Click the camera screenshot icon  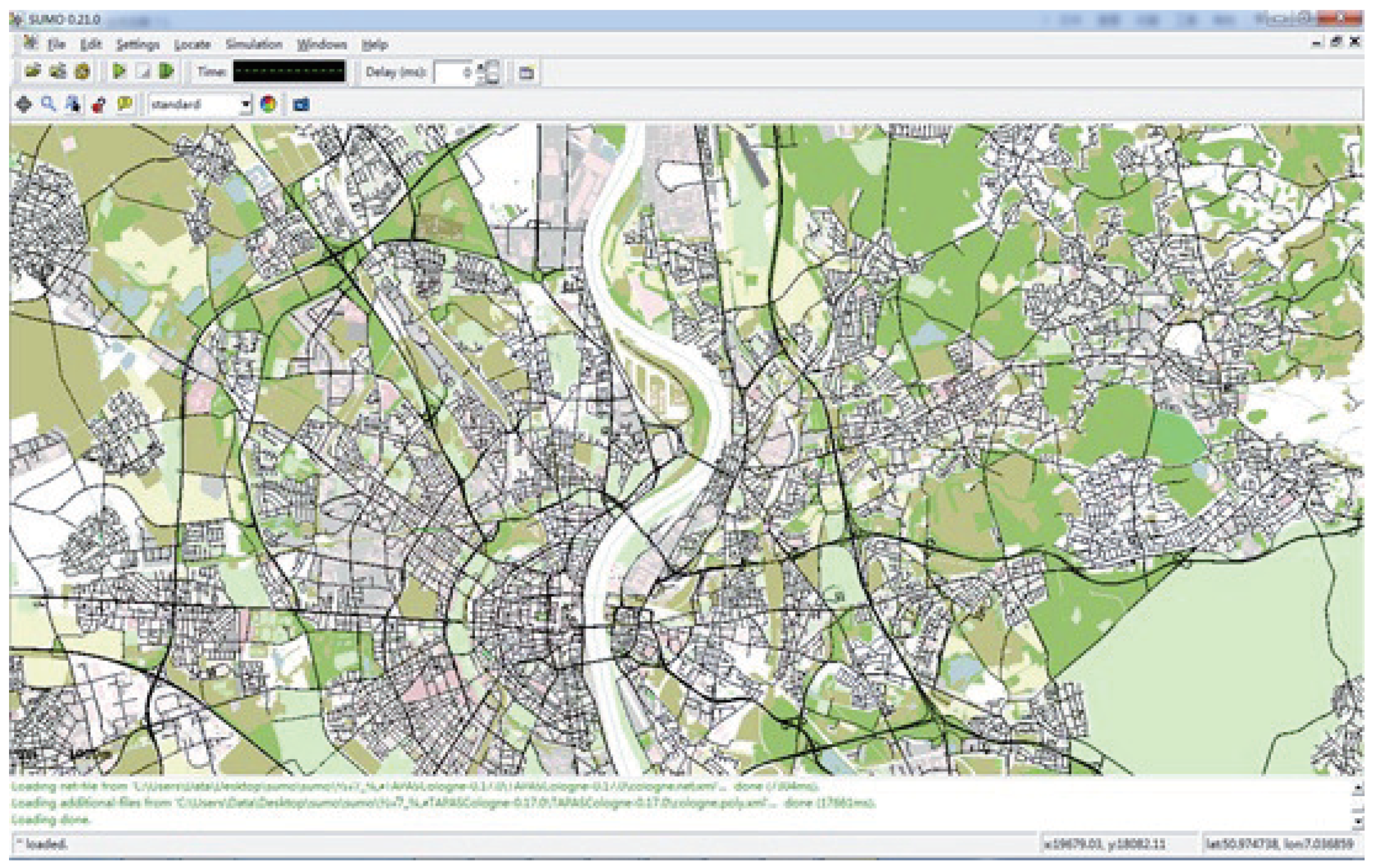tap(301, 104)
